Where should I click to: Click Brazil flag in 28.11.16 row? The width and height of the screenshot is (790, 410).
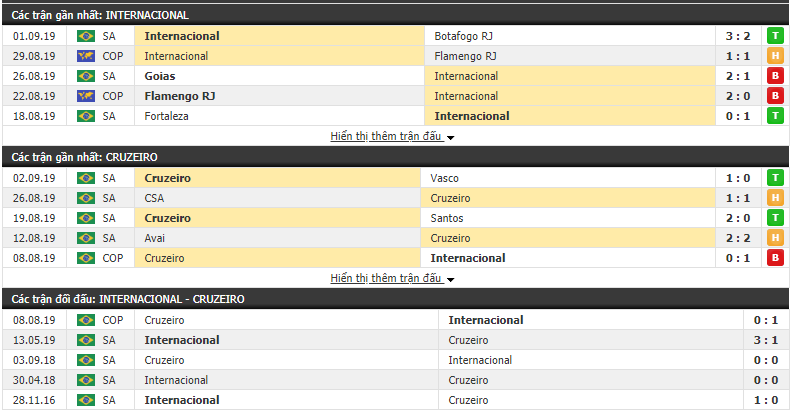pyautogui.click(x=86, y=400)
